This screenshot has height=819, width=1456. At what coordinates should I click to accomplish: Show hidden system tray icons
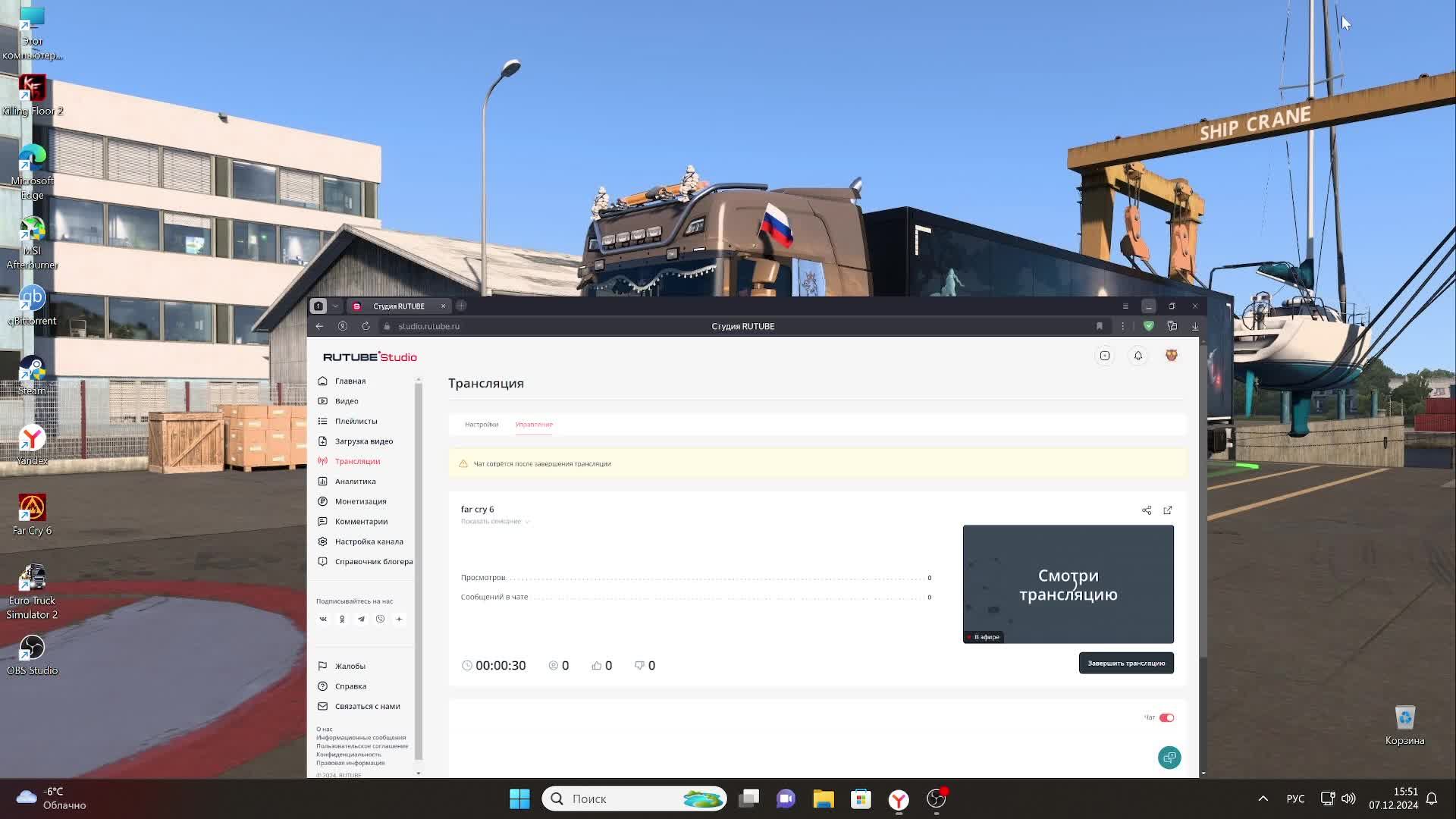(1263, 799)
